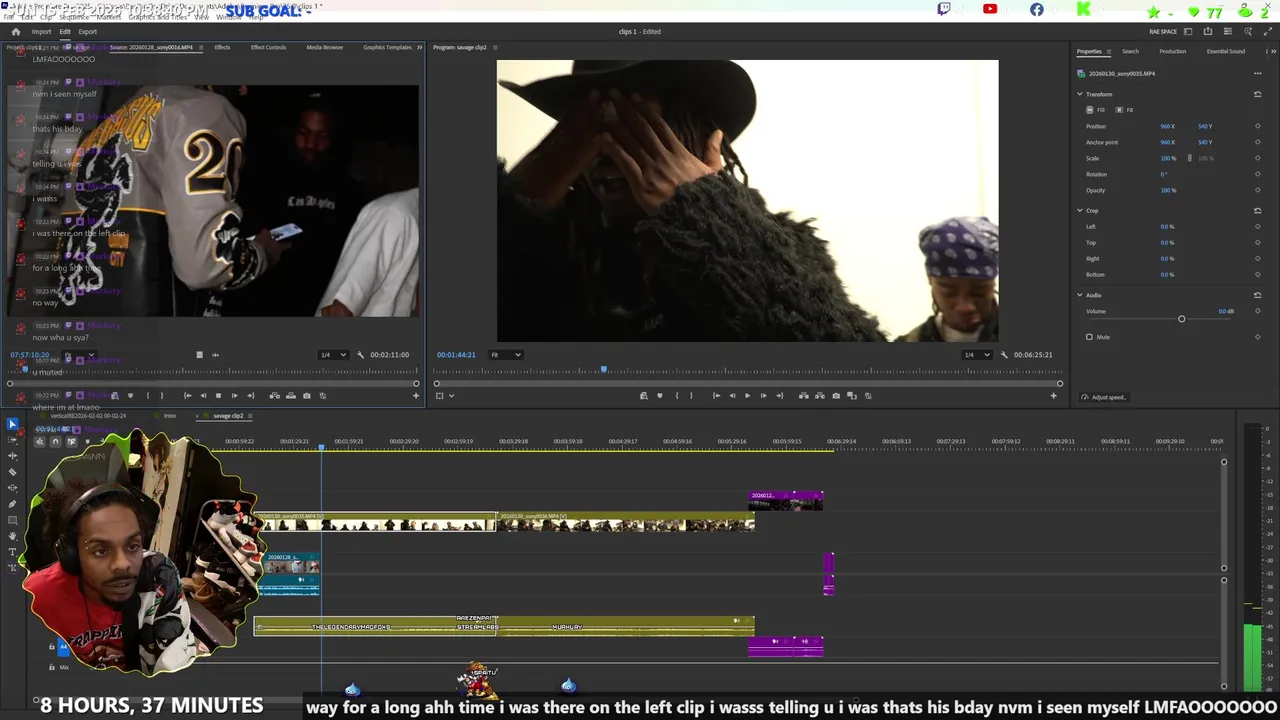Open the Media Browser tab
This screenshot has height=720, width=1280.
coord(325,47)
